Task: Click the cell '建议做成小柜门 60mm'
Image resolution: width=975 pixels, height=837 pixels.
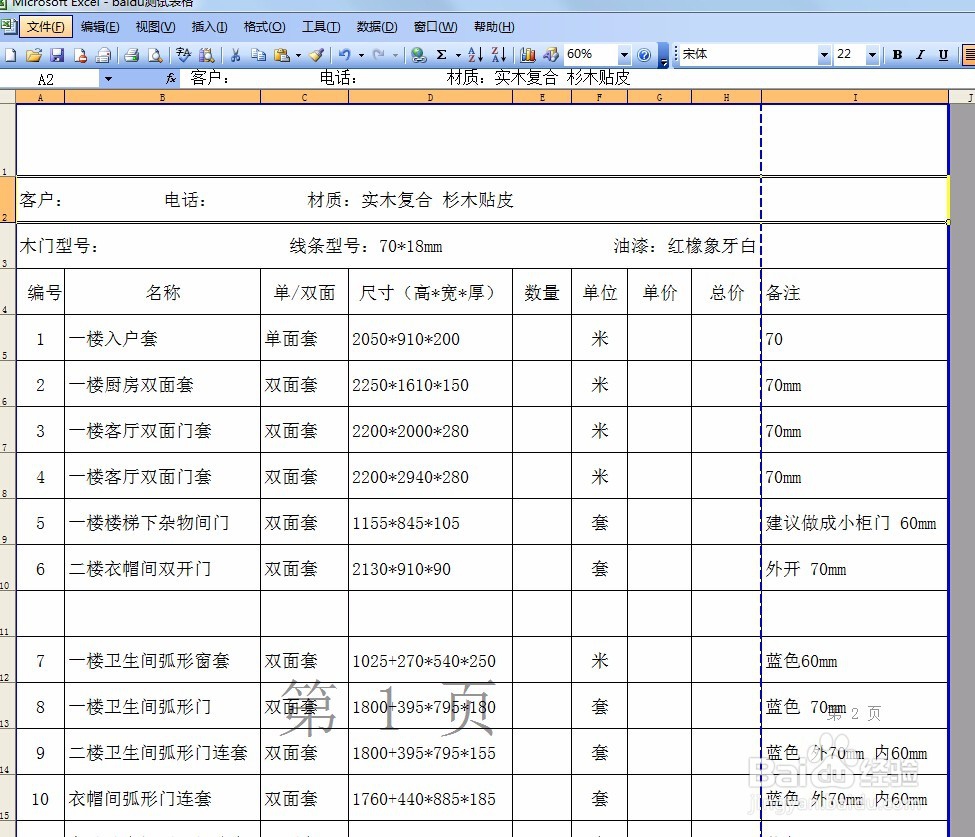Action: pos(854,522)
